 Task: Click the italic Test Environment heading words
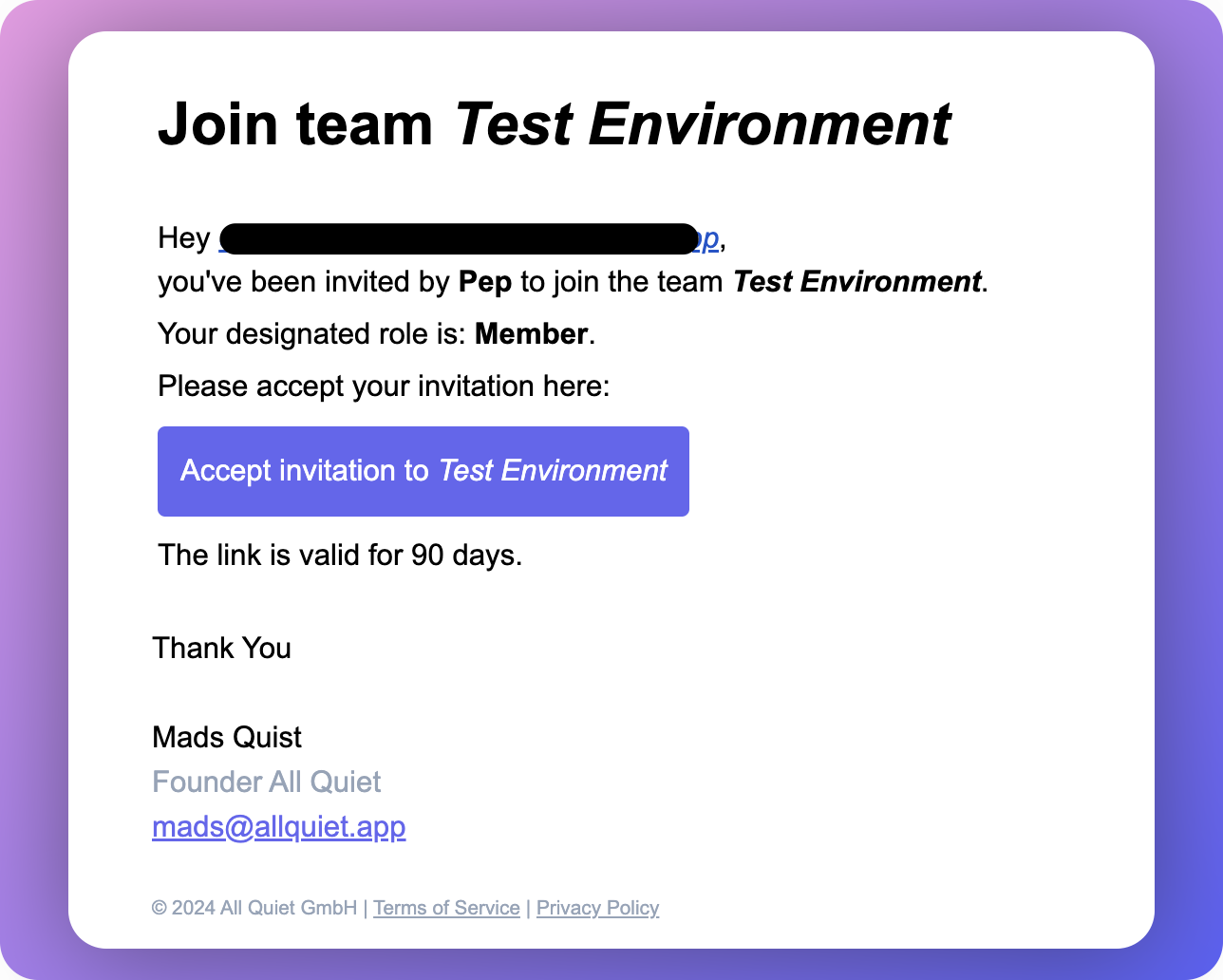point(703,124)
